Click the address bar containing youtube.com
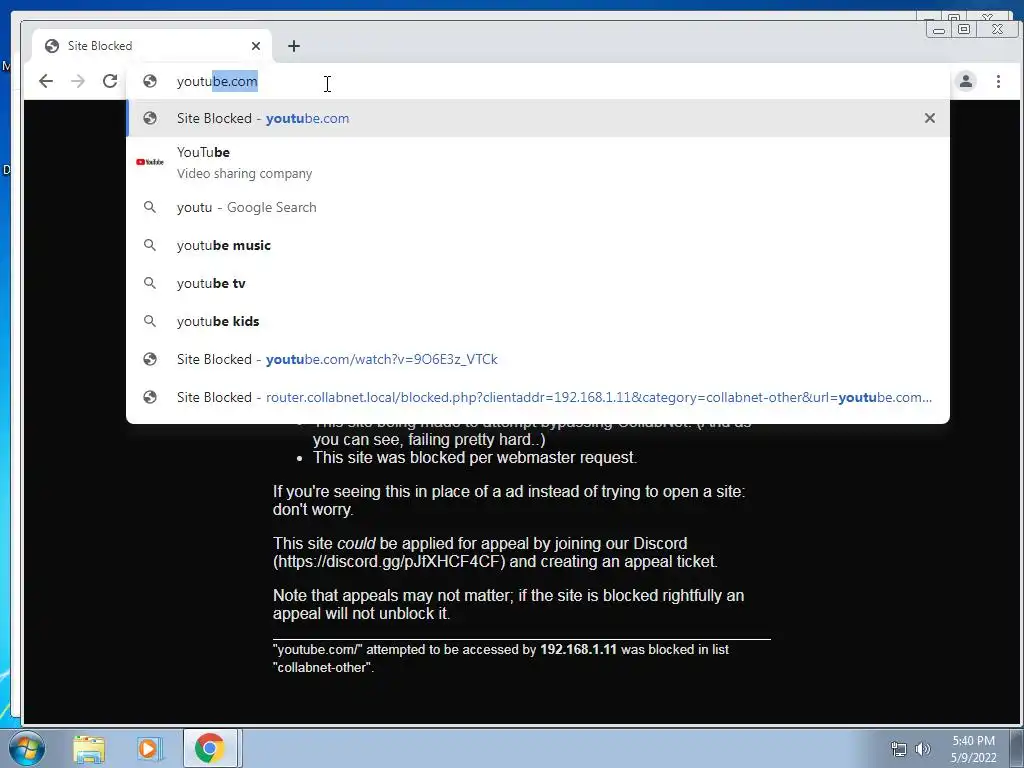This screenshot has width=1024, height=768. [536, 81]
